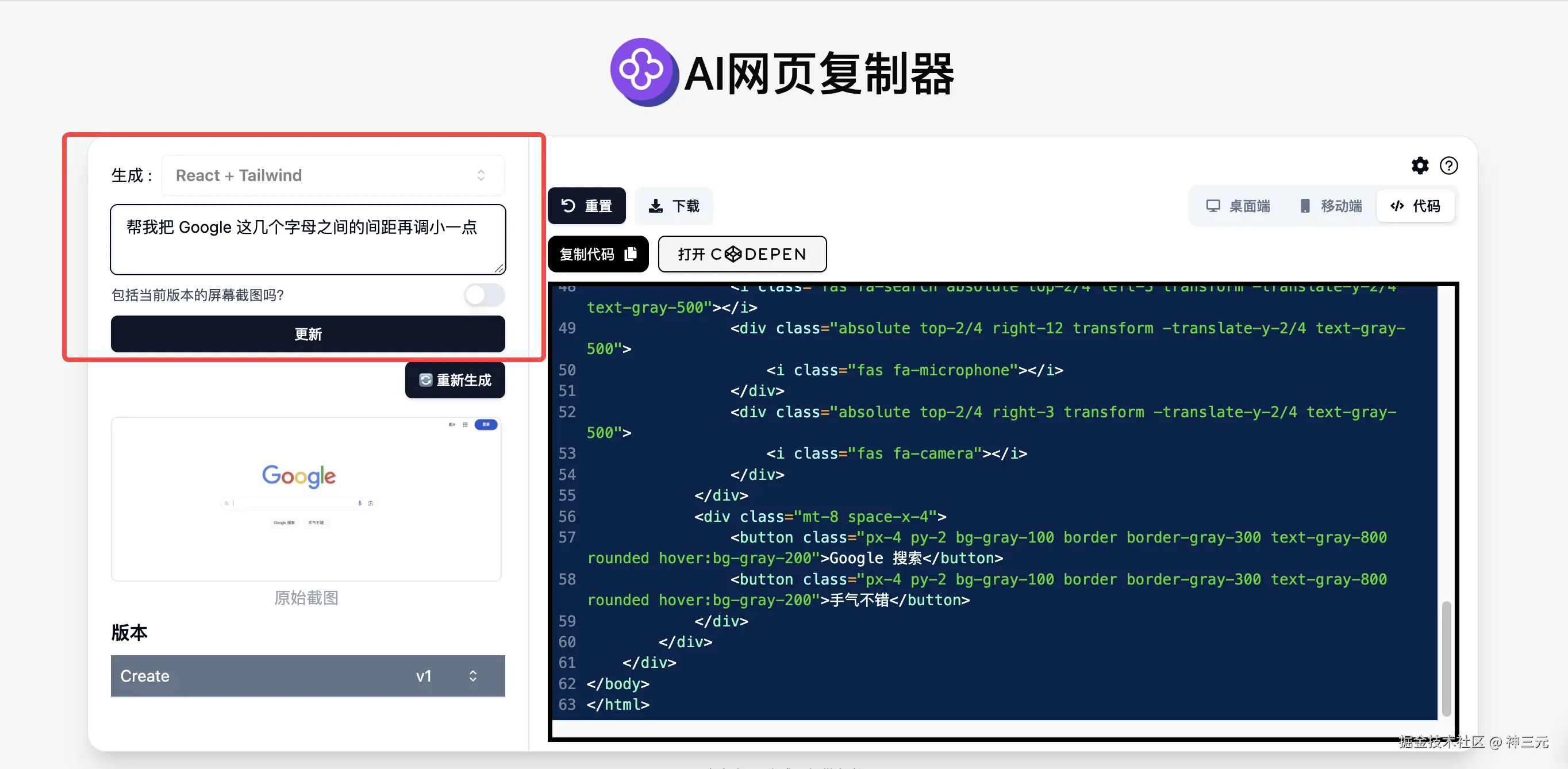Click the reset circular arrow icon
1568x769 pixels.
568,206
